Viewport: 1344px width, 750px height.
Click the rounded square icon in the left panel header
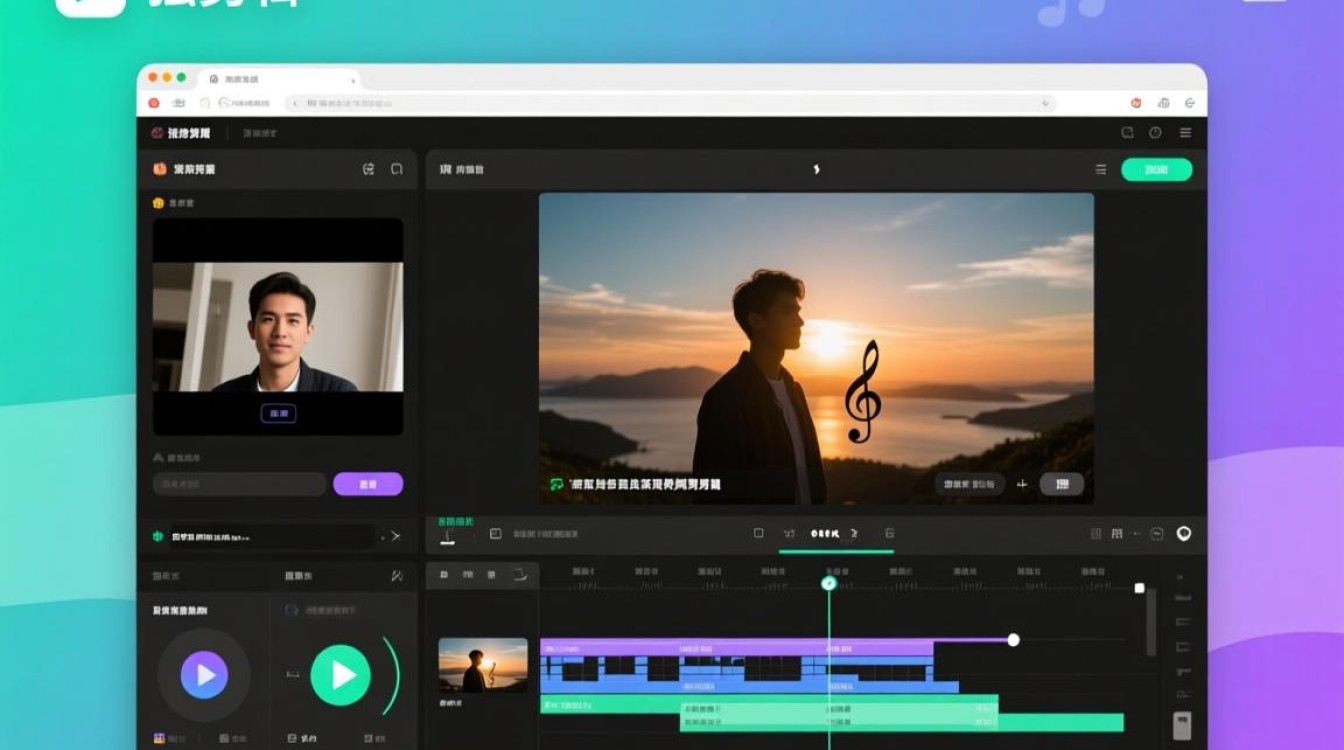[397, 169]
